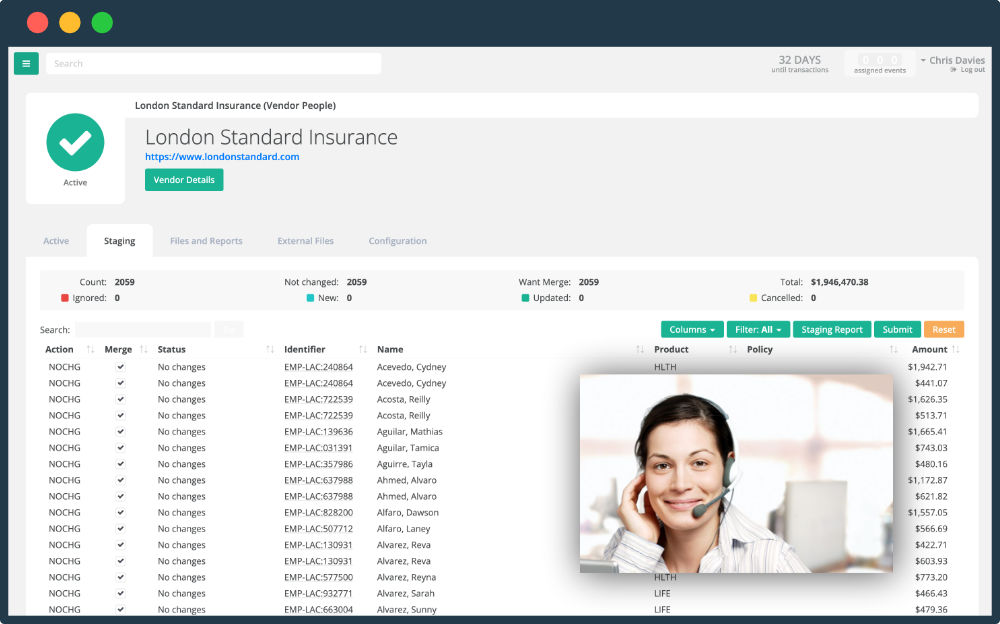Open the green hamburger menu
1000x624 pixels.
pyautogui.click(x=26, y=64)
